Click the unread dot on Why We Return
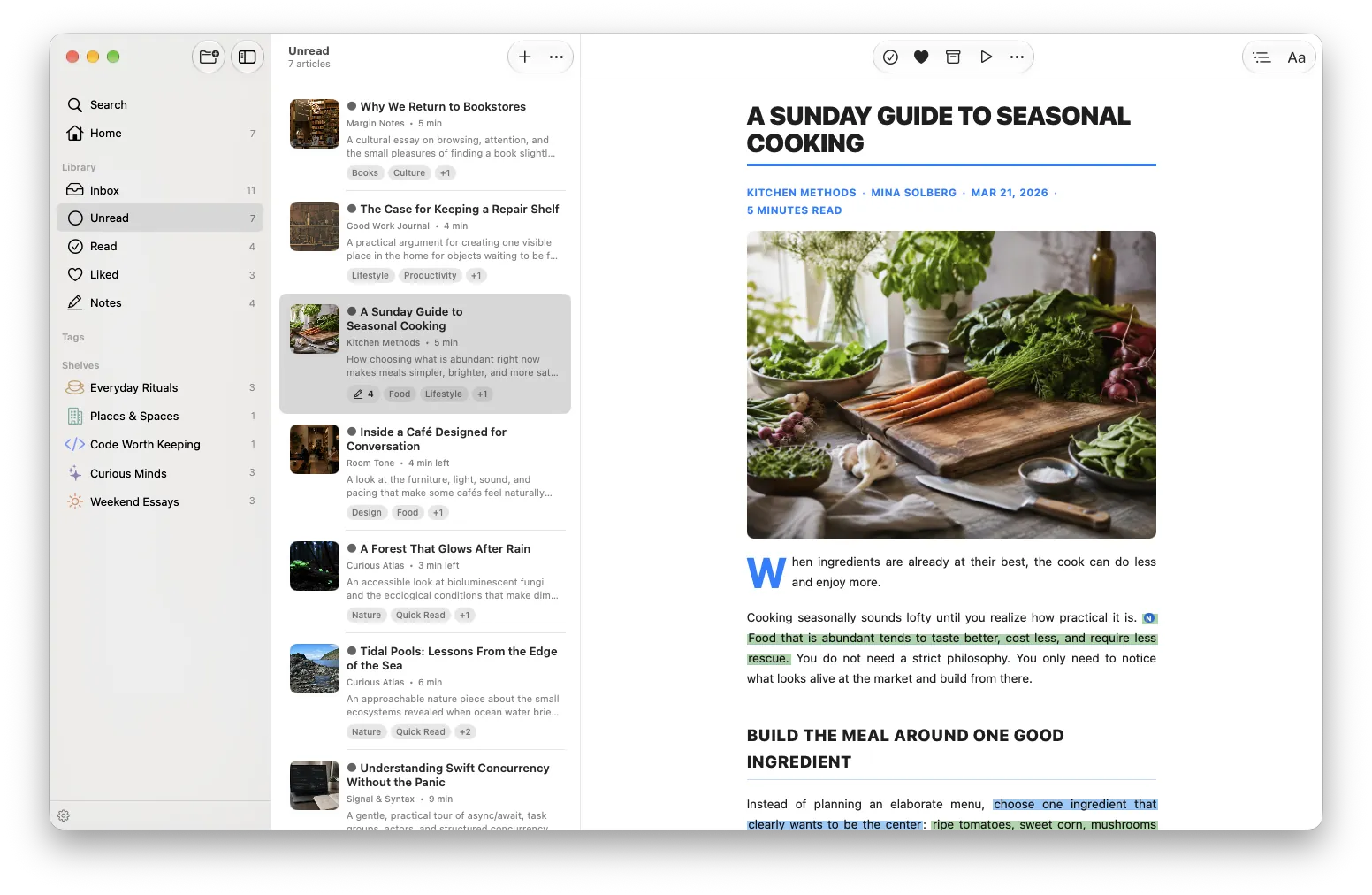Viewport: 1372px width, 895px height. (352, 106)
